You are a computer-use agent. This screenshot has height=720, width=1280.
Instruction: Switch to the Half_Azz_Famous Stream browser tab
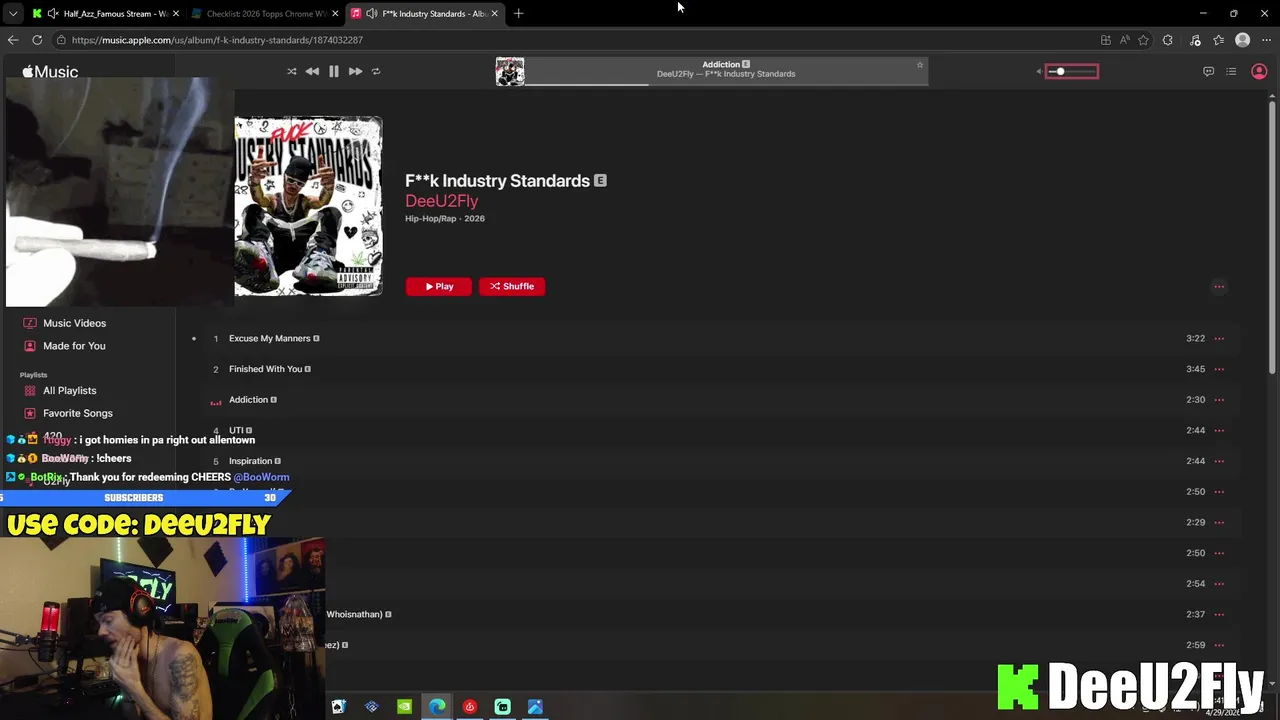pyautogui.click(x=106, y=13)
